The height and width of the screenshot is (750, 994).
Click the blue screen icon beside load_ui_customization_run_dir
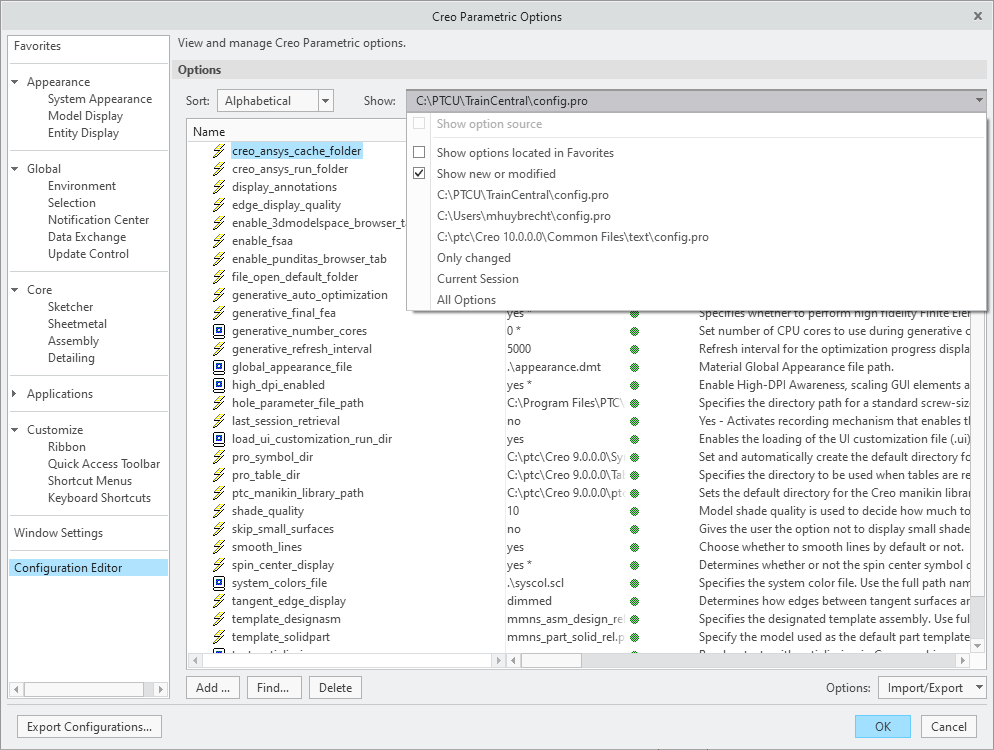point(219,439)
